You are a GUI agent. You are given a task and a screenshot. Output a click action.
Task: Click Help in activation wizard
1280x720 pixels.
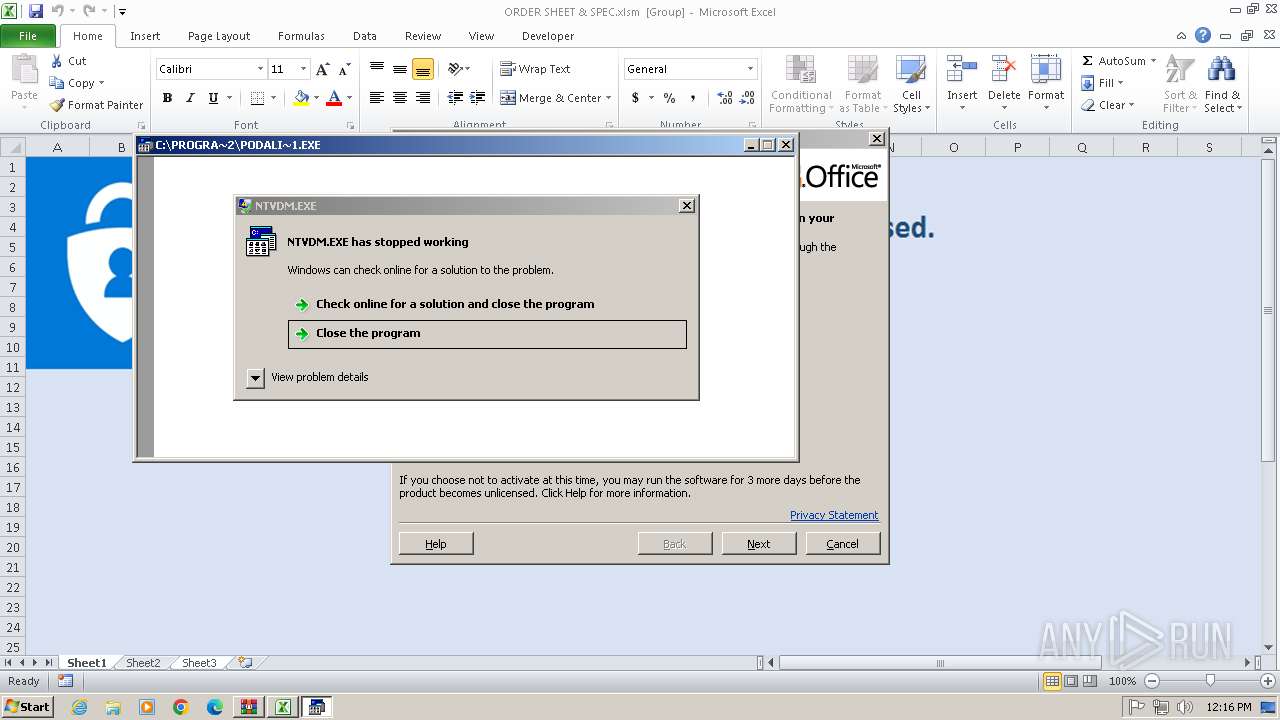[436, 544]
